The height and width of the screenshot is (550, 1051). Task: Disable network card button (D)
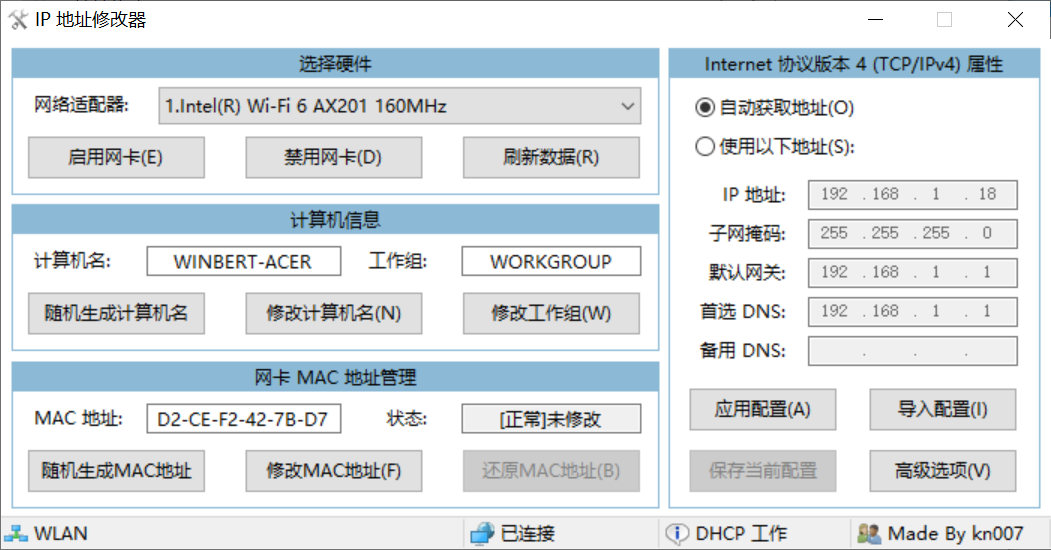[x=333, y=157]
